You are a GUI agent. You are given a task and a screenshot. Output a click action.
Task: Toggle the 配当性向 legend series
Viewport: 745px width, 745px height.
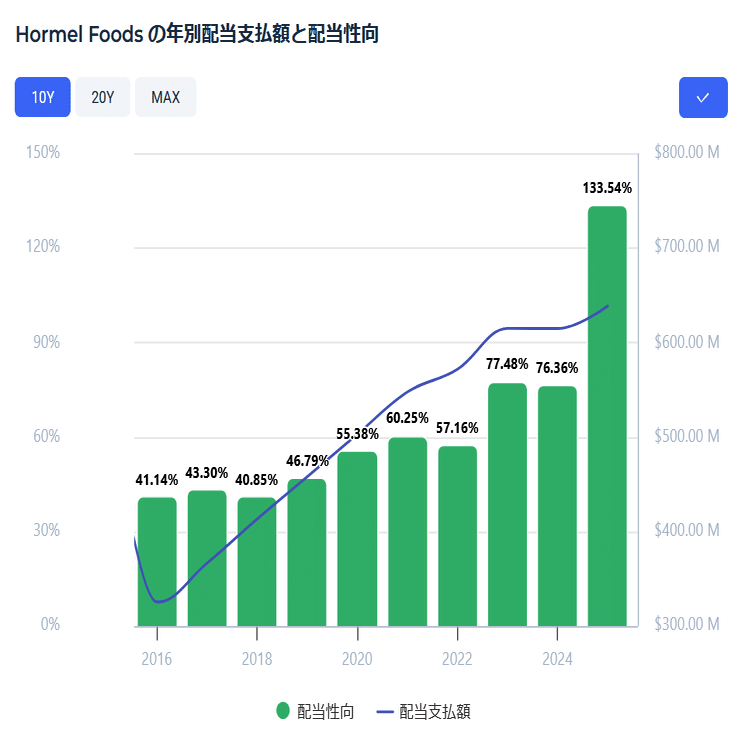point(315,711)
